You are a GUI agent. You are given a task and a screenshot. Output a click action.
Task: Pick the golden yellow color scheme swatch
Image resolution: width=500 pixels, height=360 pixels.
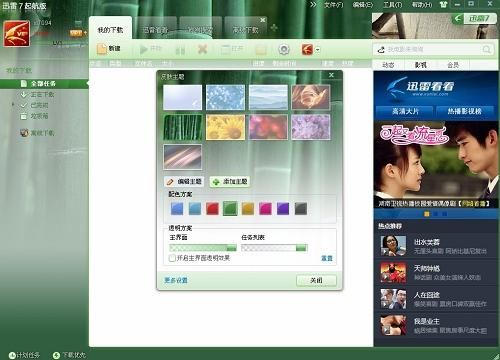[x=248, y=209]
